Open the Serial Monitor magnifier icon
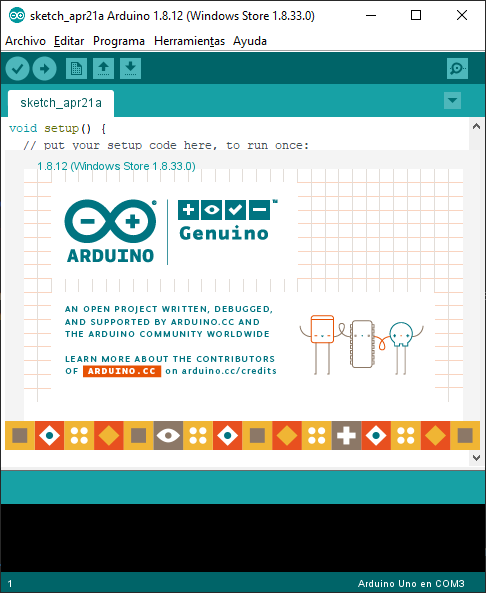This screenshot has height=593, width=486. coord(457,68)
